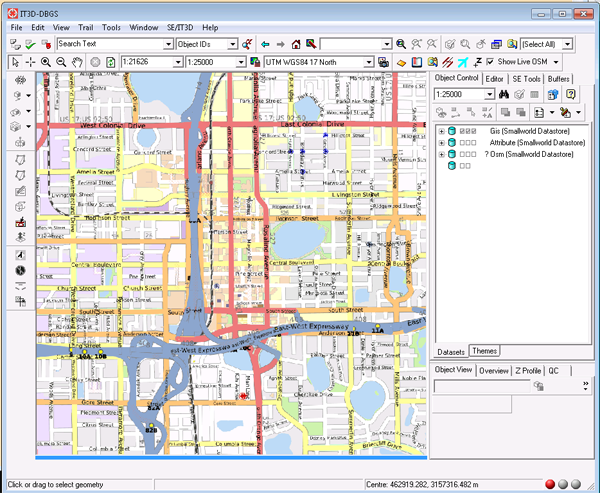This screenshot has height=493, width=600.
Task: Click the compass icon in left toolbar
Action: (21, 270)
